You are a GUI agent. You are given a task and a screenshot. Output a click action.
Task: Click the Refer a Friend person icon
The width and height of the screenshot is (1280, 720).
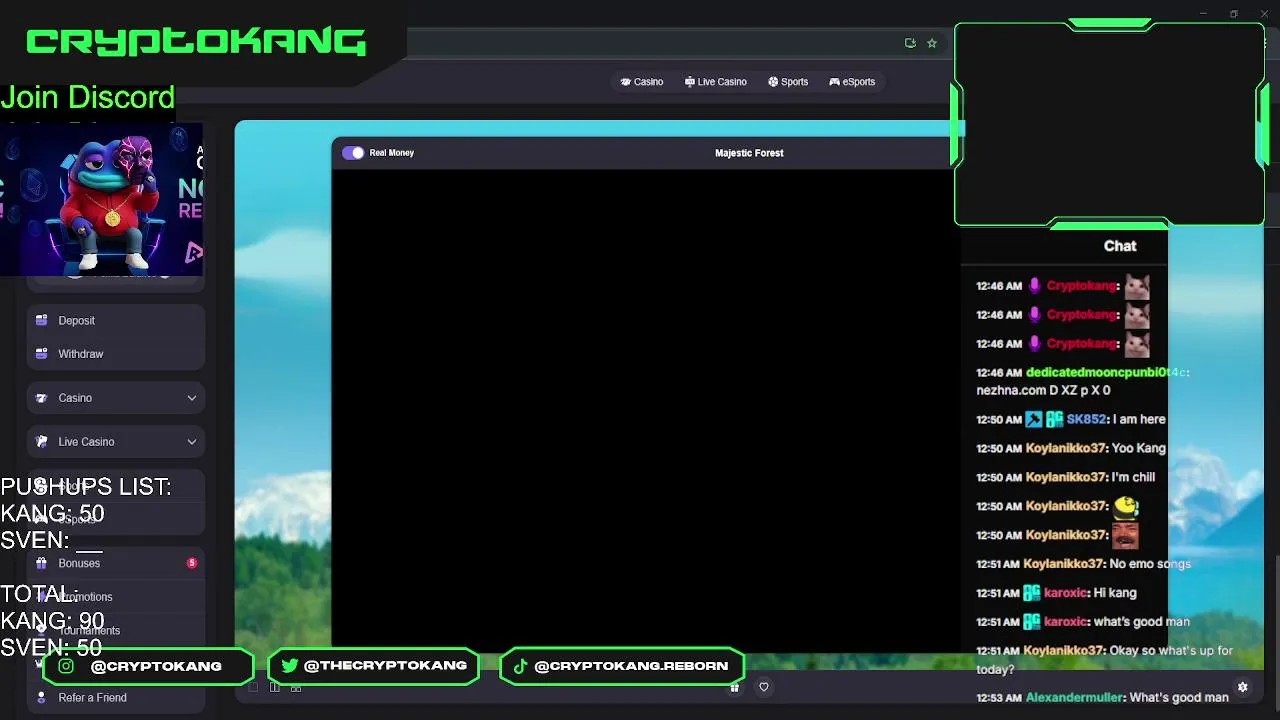41,698
